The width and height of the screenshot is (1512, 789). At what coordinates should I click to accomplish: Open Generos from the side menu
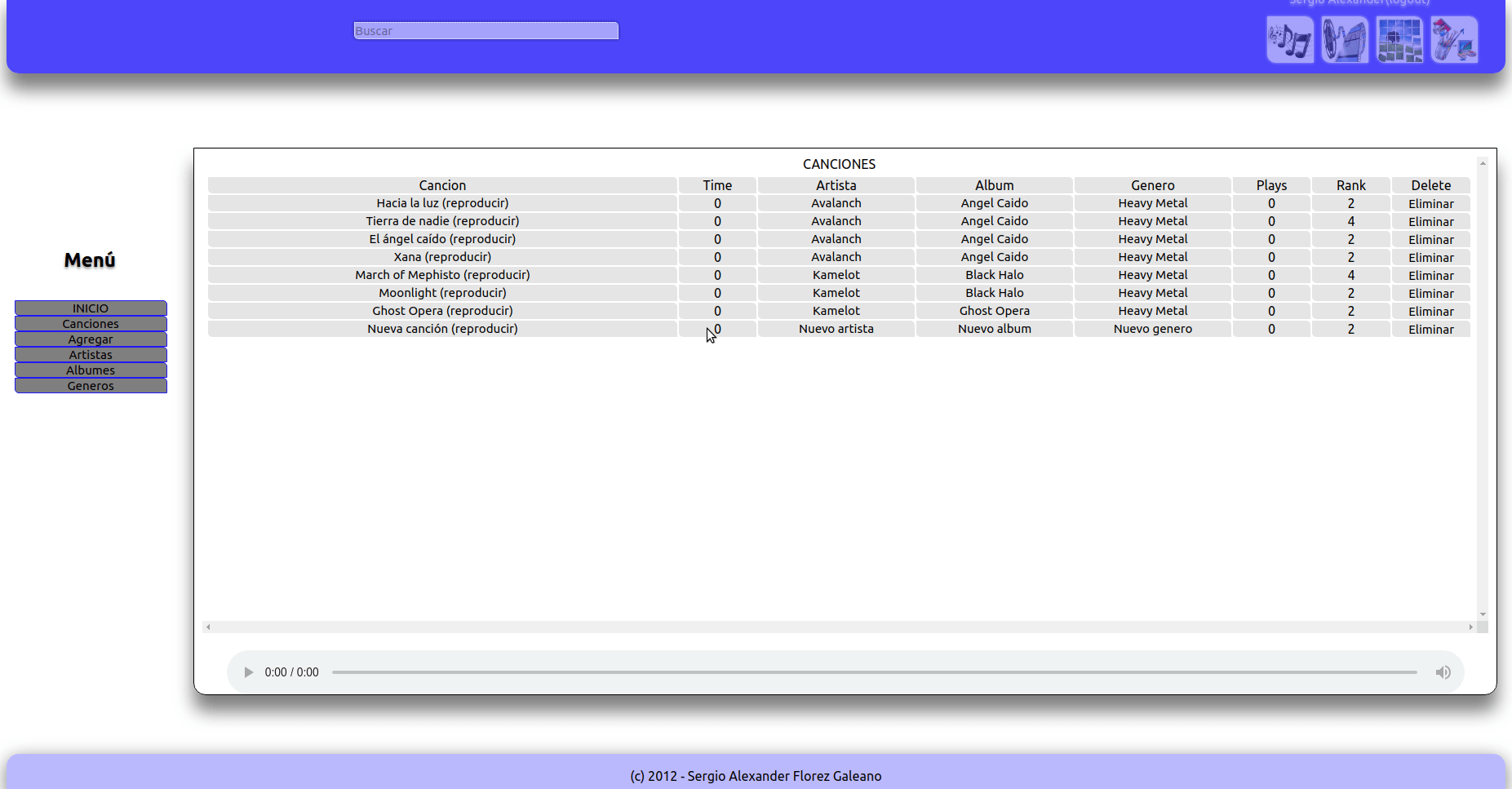91,386
